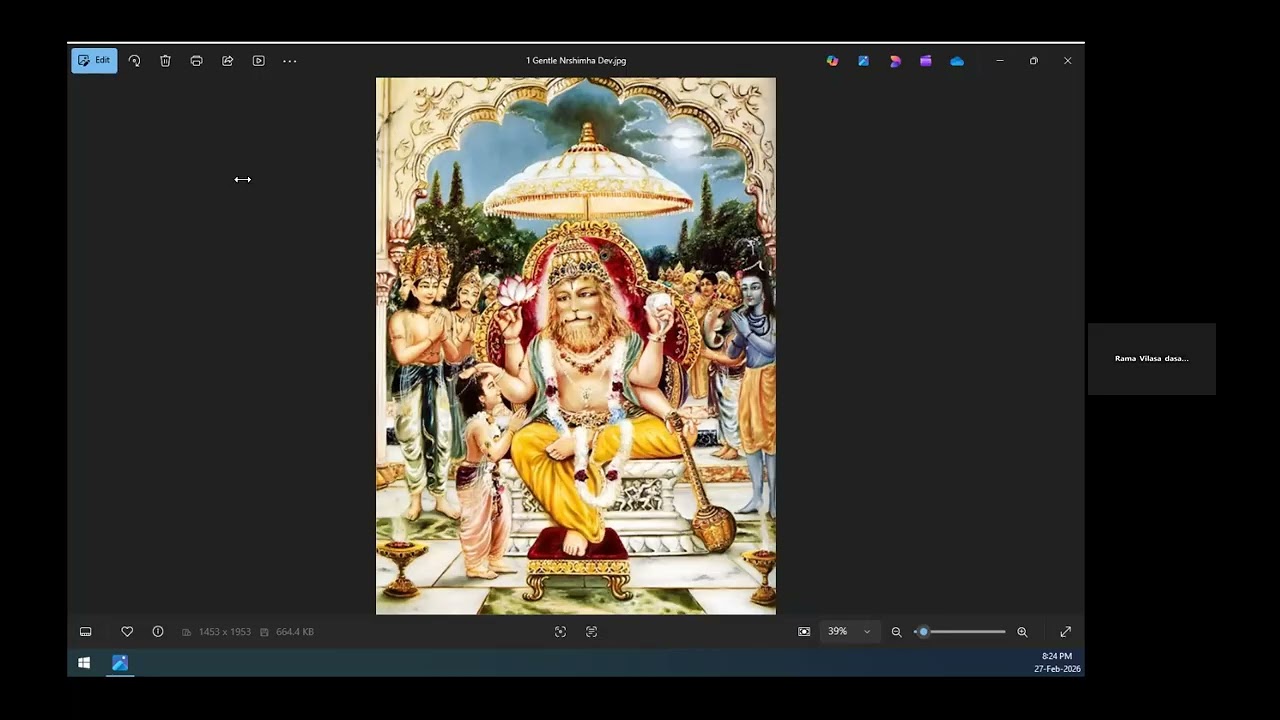The width and height of the screenshot is (1280, 720).
Task: Start a slideshow with the play icon
Action: (258, 61)
